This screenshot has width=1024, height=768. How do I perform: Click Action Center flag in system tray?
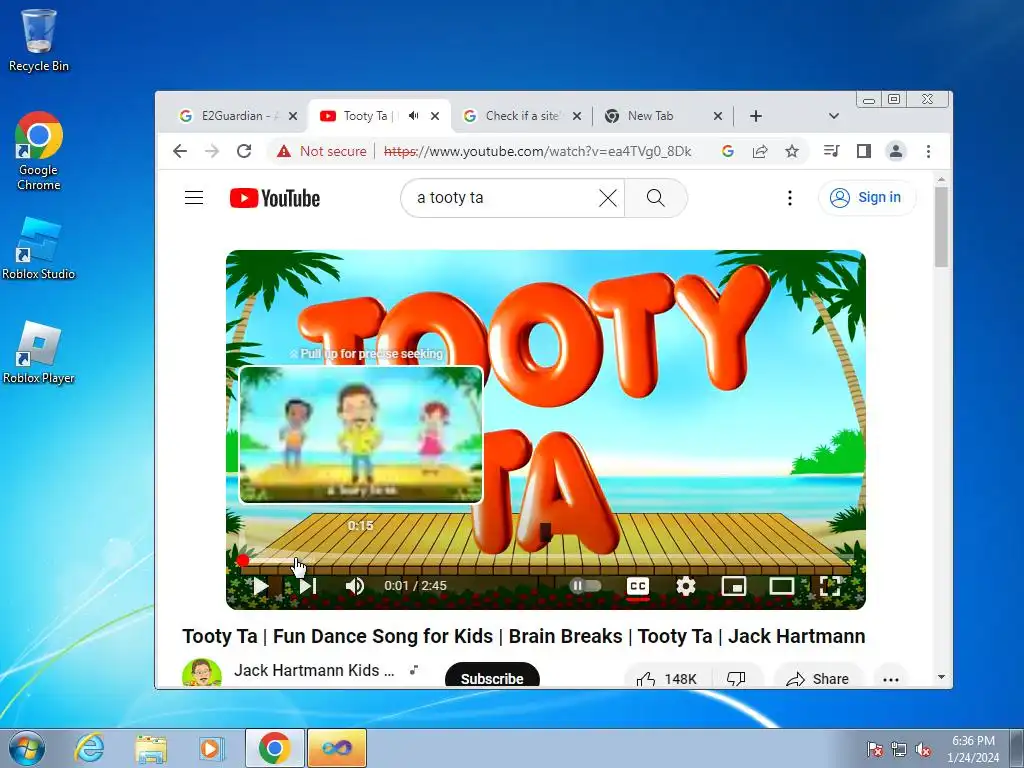click(x=874, y=749)
